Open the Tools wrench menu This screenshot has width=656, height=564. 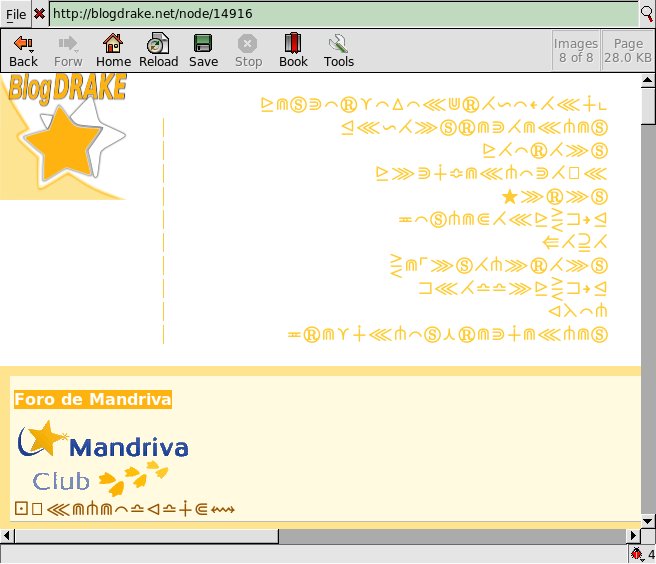339,50
